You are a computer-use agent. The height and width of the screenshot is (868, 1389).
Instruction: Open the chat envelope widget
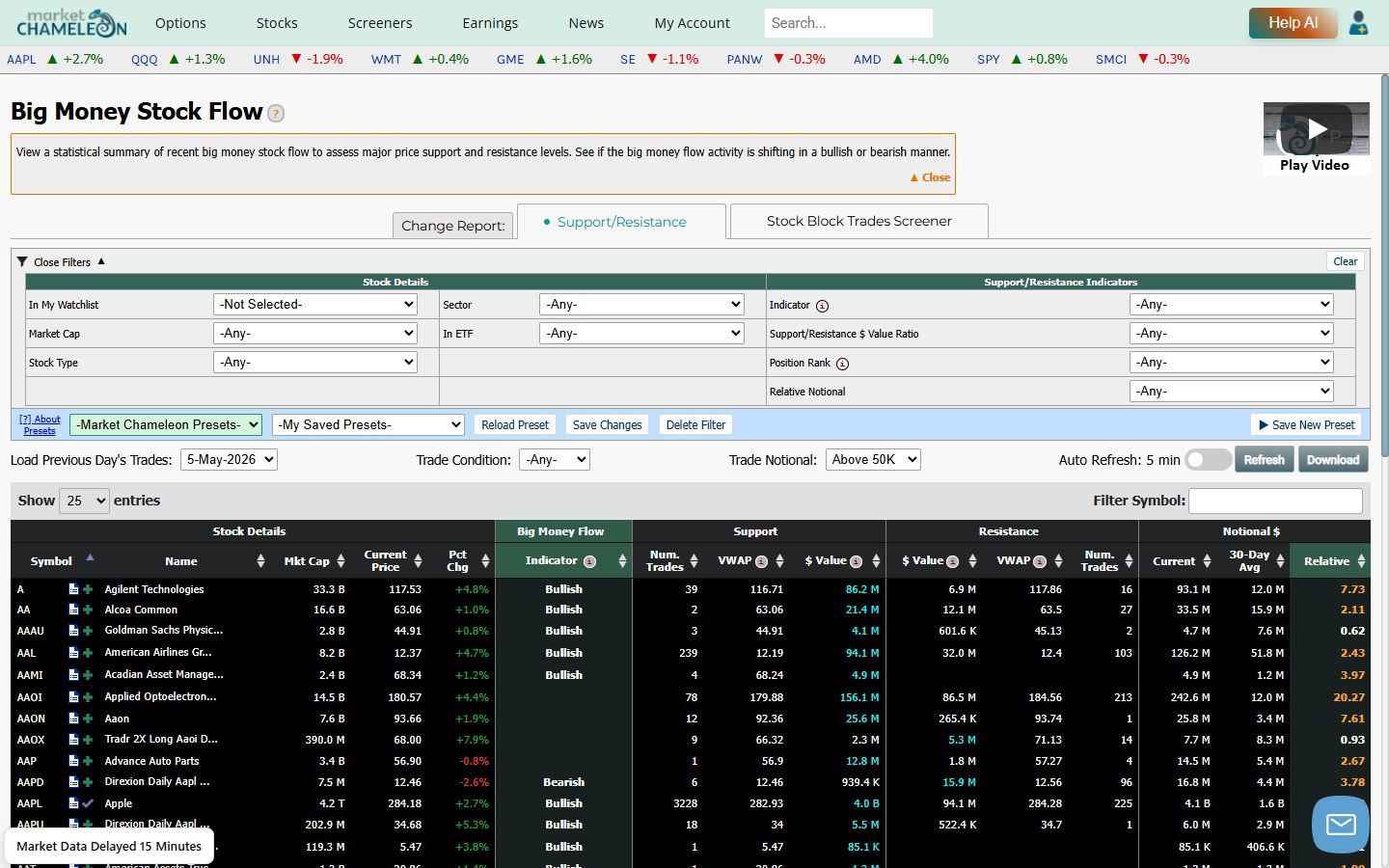(1341, 825)
